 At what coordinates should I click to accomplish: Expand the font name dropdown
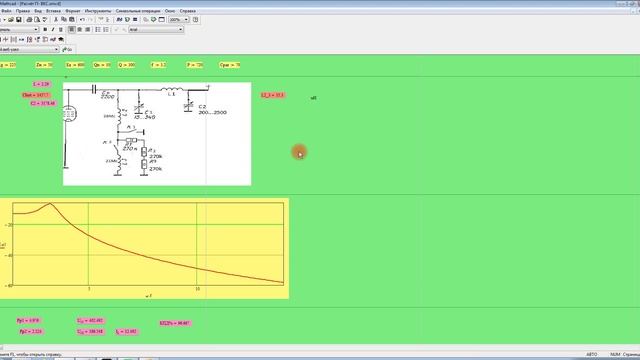pyautogui.click(x=180, y=29)
